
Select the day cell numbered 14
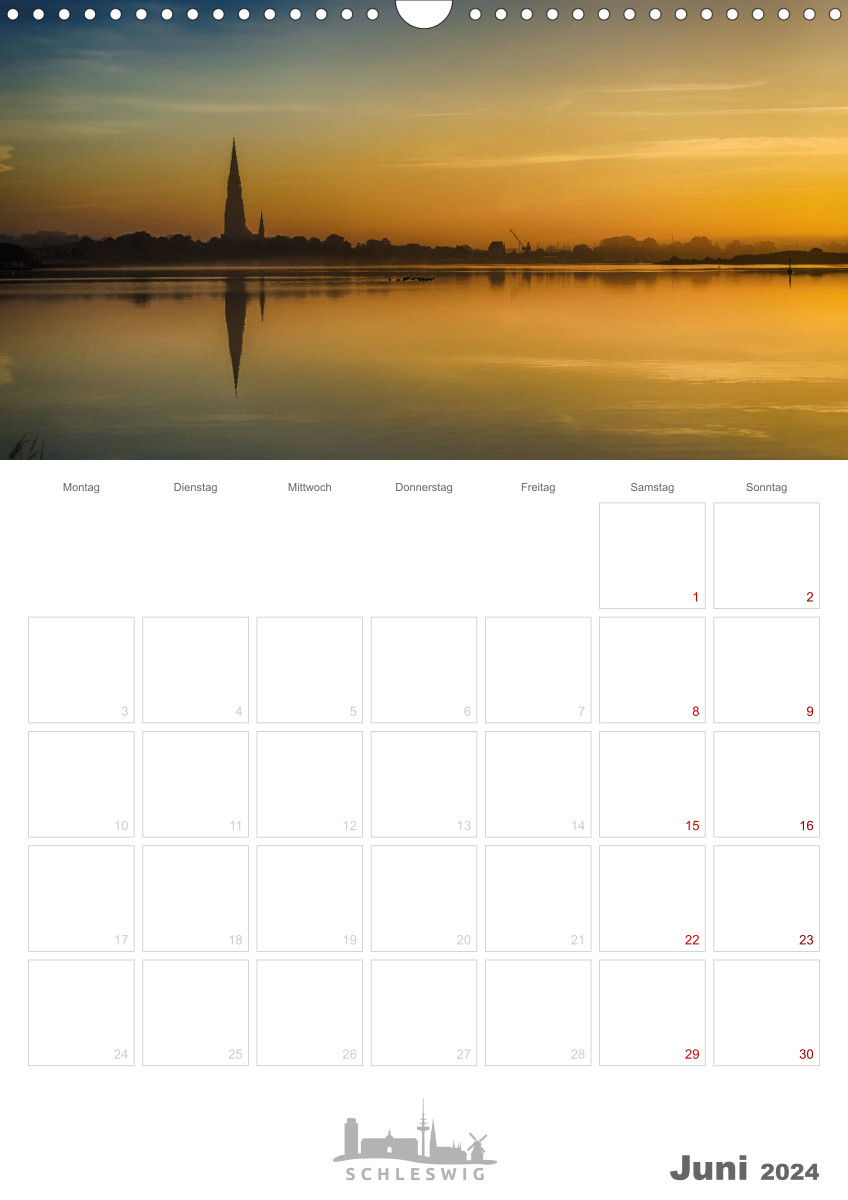pos(538,784)
